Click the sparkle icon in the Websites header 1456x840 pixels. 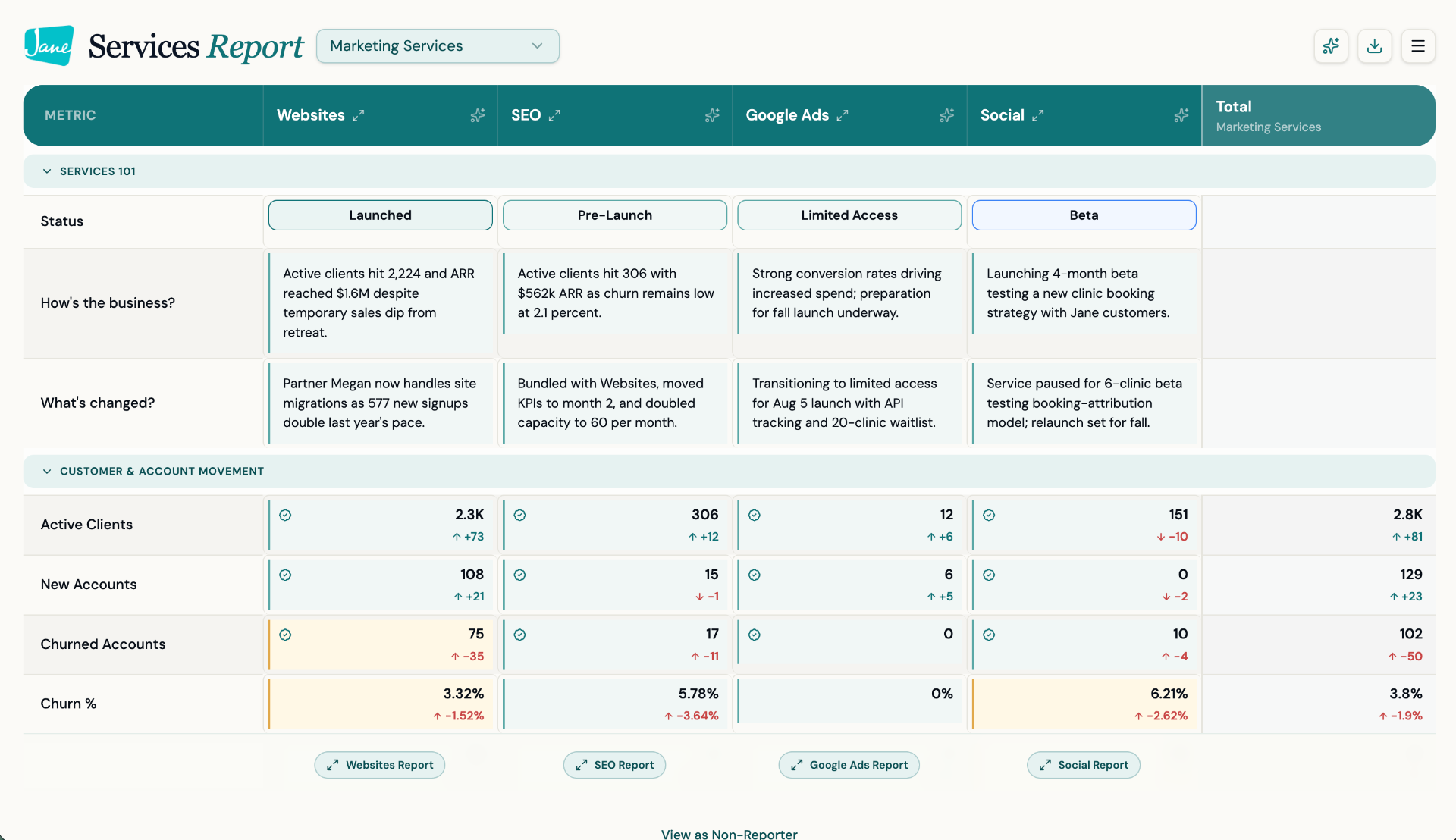point(477,115)
